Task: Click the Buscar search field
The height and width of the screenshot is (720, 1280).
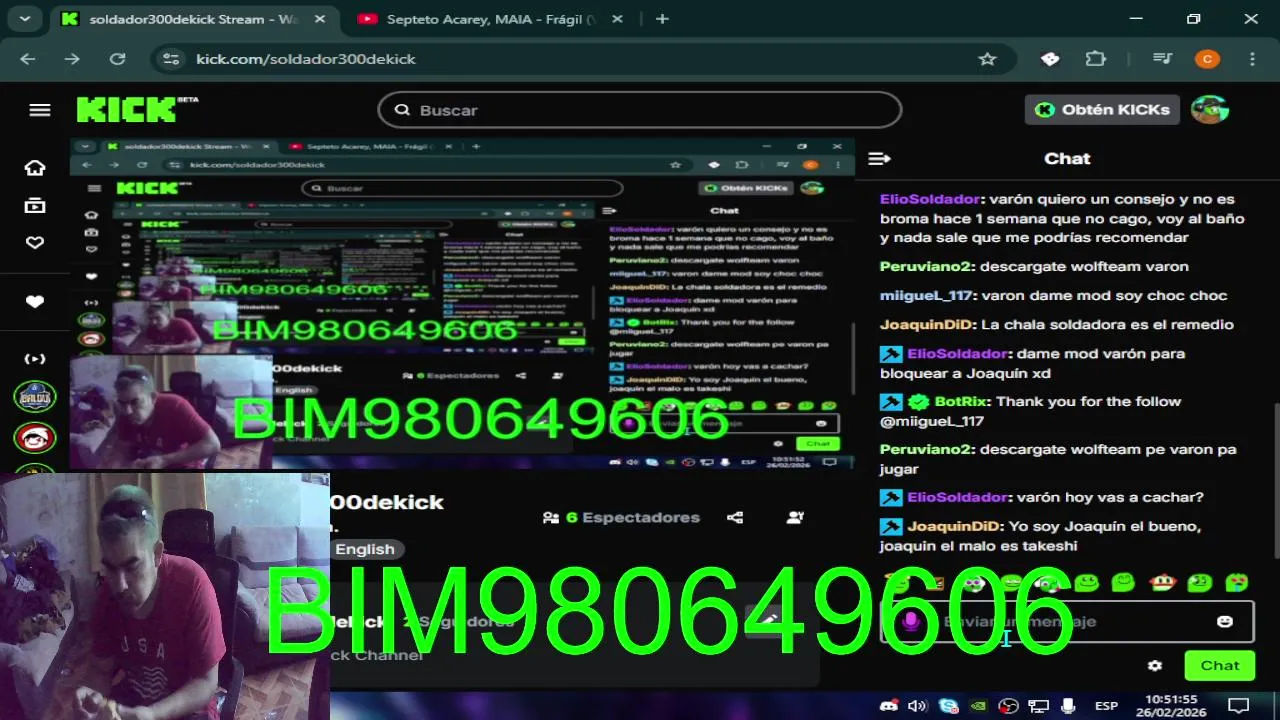Action: coord(640,110)
